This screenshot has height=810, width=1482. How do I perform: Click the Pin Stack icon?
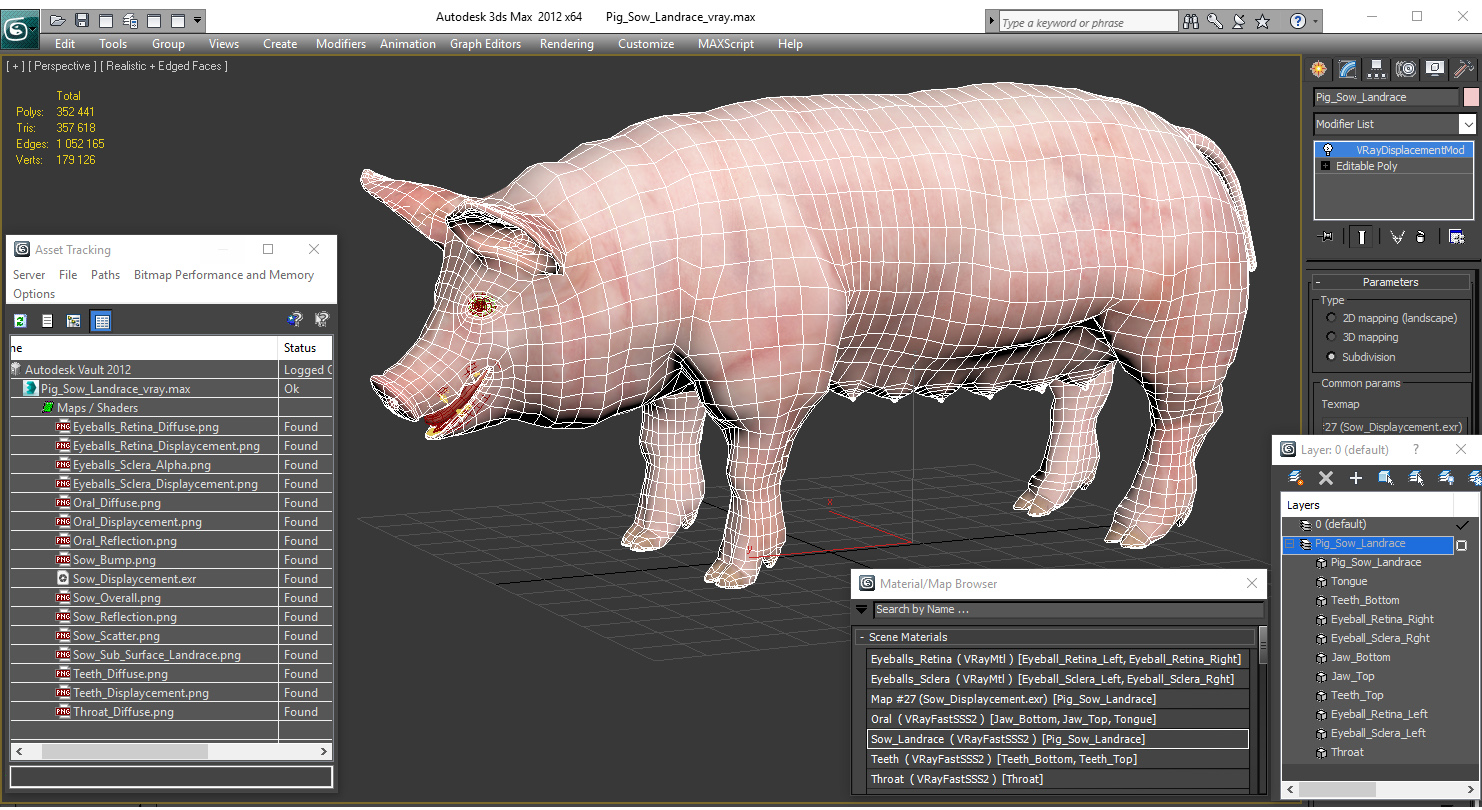click(1327, 237)
